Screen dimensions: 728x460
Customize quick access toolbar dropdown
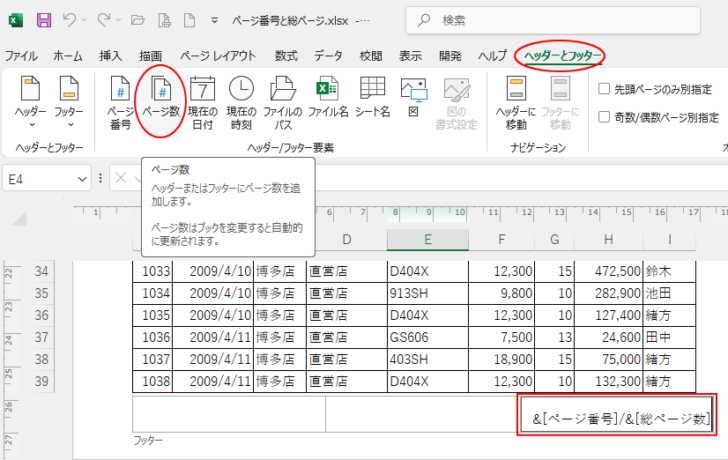pos(214,20)
